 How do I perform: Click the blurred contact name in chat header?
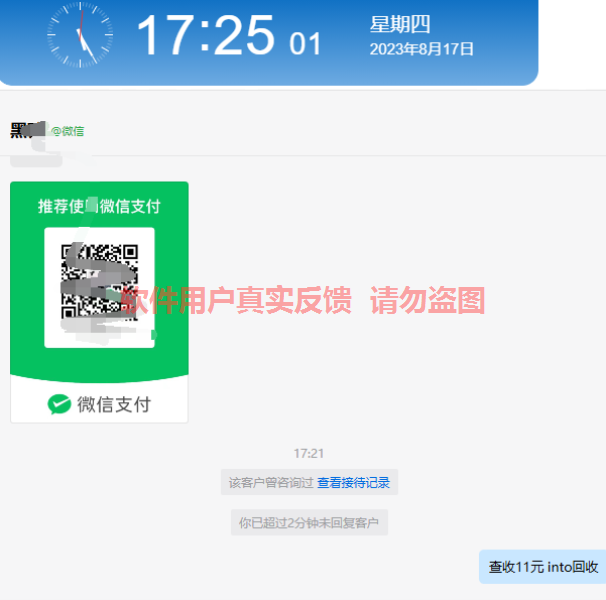[x=28, y=130]
